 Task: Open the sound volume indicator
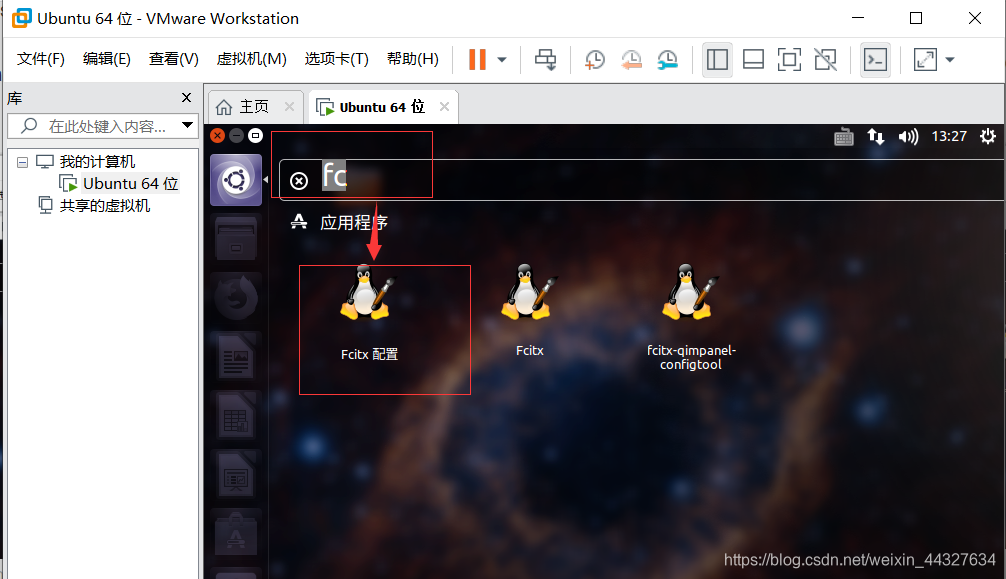908,137
